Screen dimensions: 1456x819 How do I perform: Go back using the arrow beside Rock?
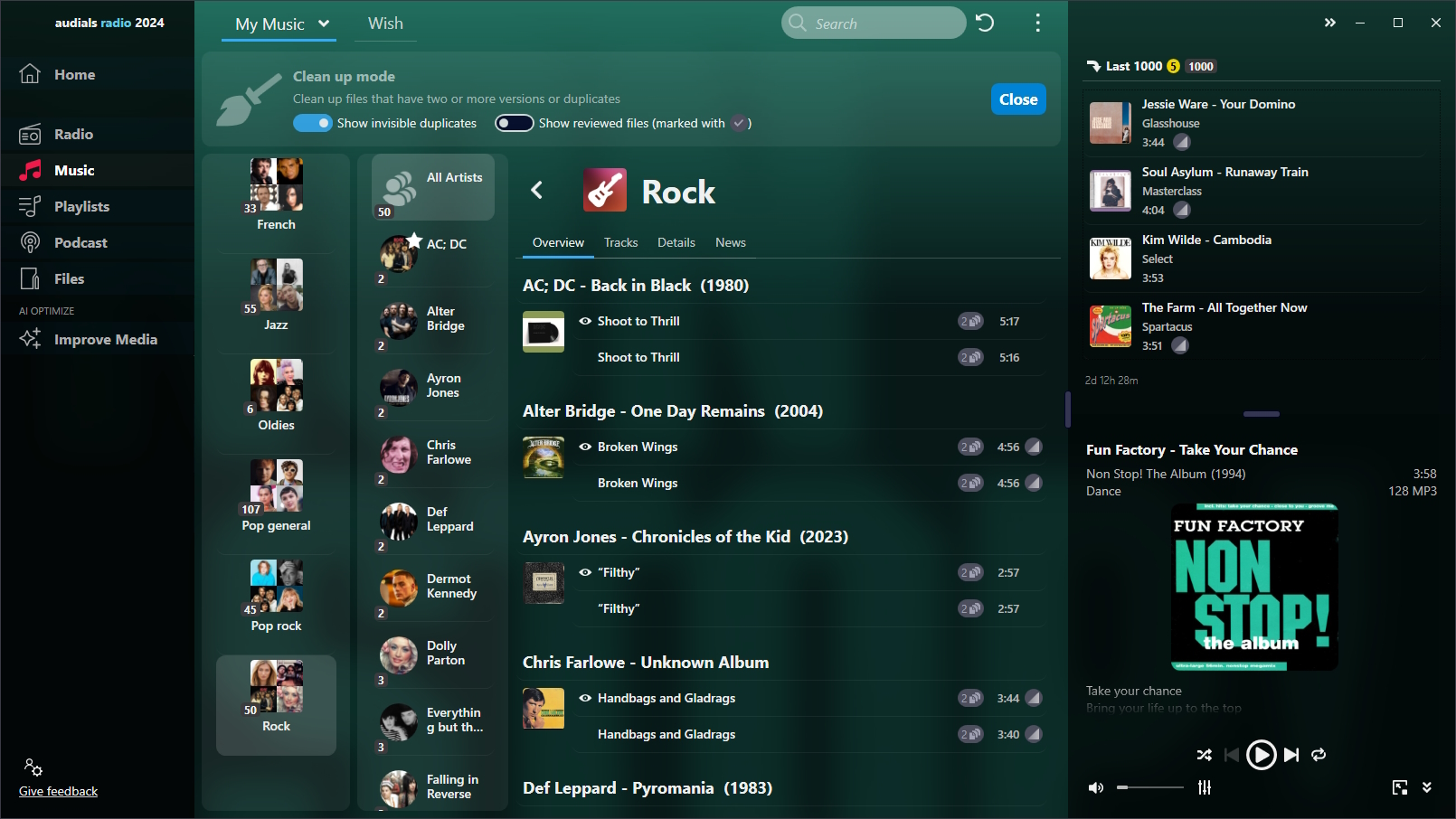click(536, 190)
